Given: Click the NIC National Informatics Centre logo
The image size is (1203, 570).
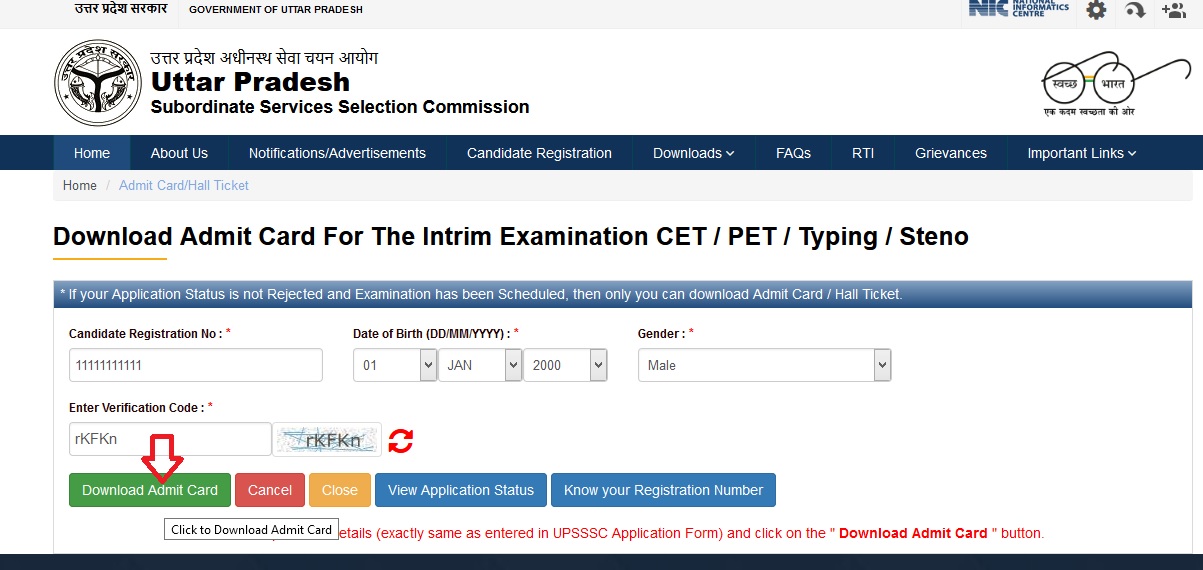Looking at the screenshot, I should tap(1017, 9).
